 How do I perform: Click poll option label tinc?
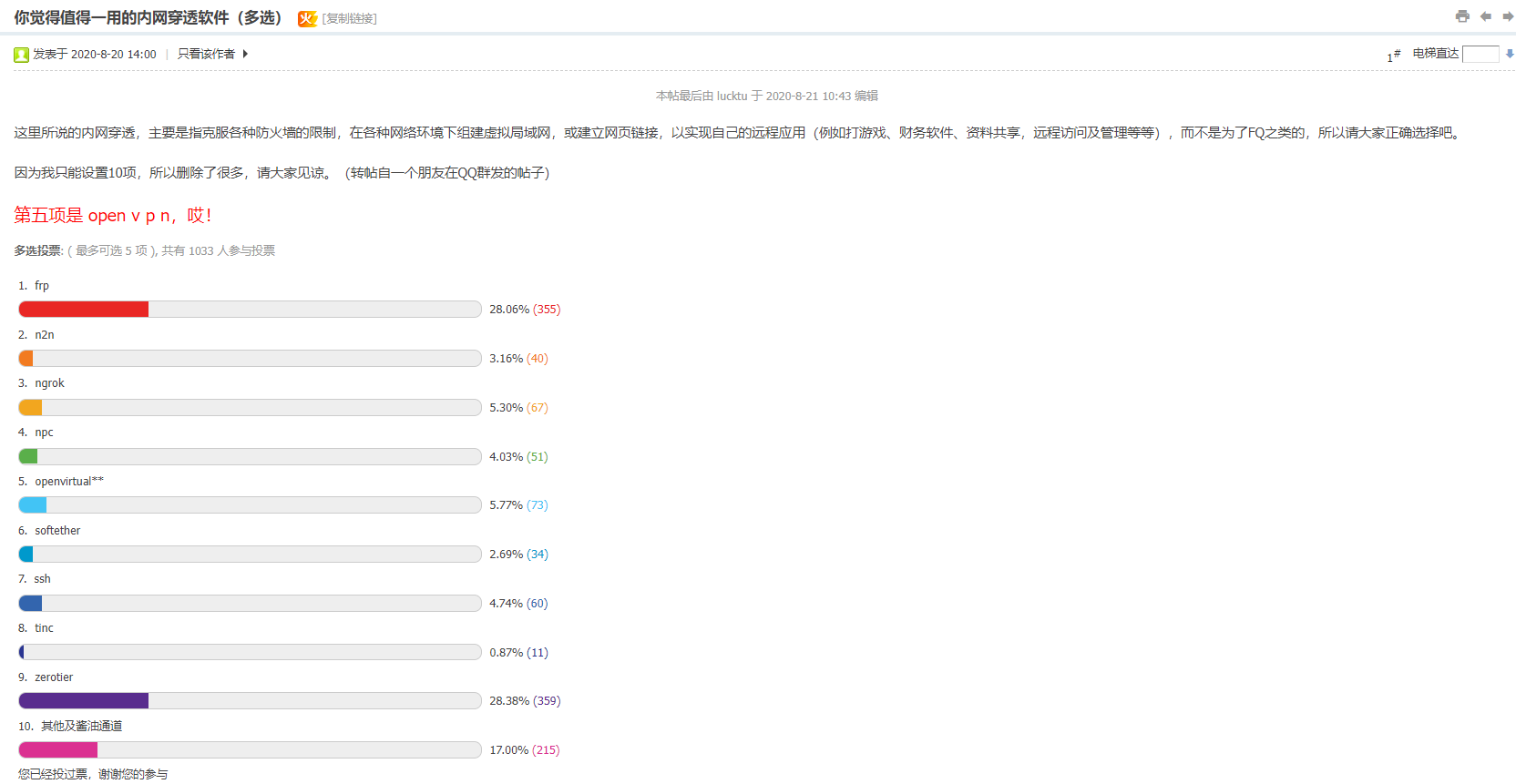pyautogui.click(x=45, y=628)
